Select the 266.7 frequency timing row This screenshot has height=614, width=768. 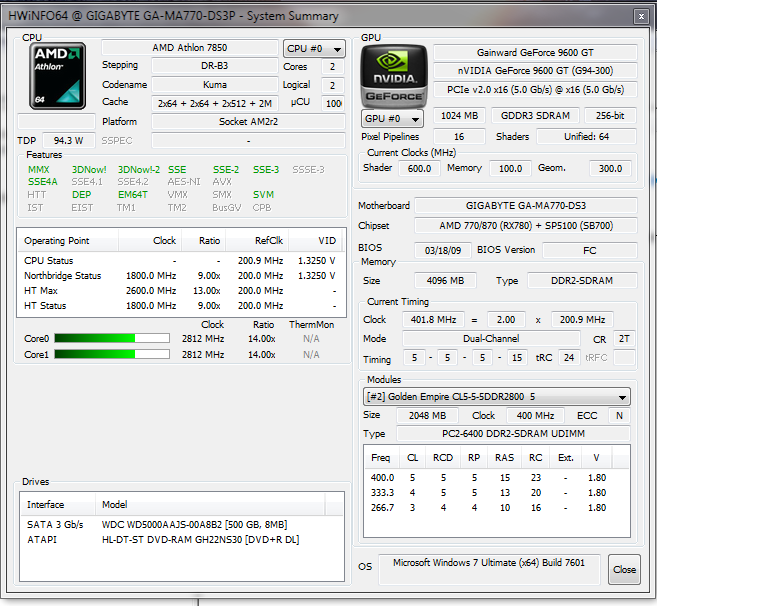point(497,508)
